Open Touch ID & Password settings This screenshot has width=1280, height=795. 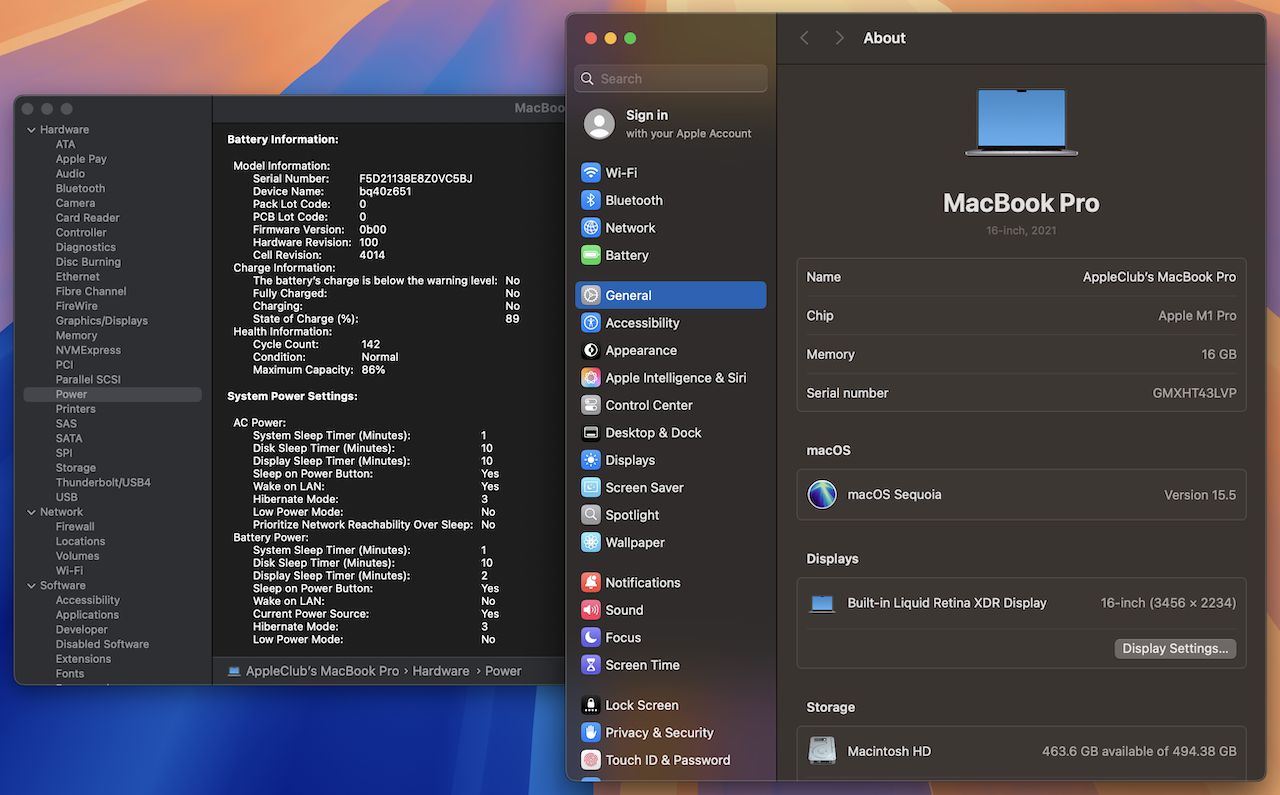[671, 760]
